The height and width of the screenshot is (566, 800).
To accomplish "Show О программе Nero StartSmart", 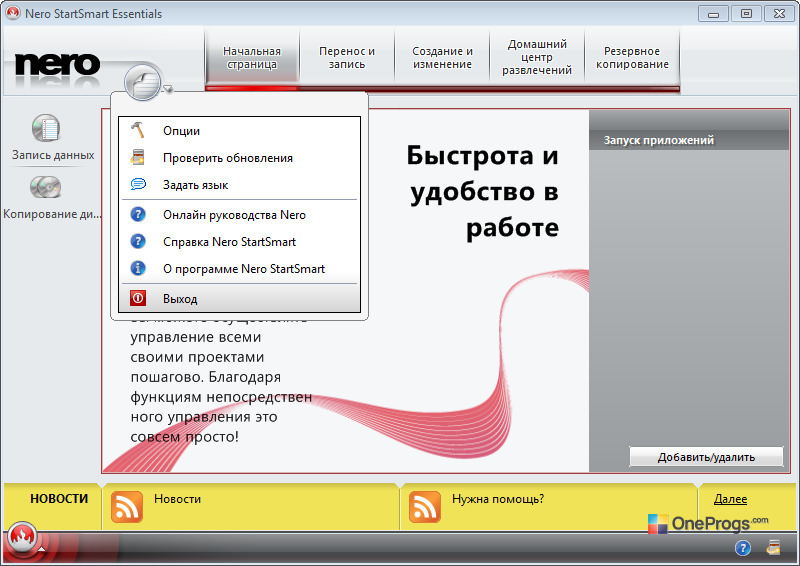I will click(239, 269).
